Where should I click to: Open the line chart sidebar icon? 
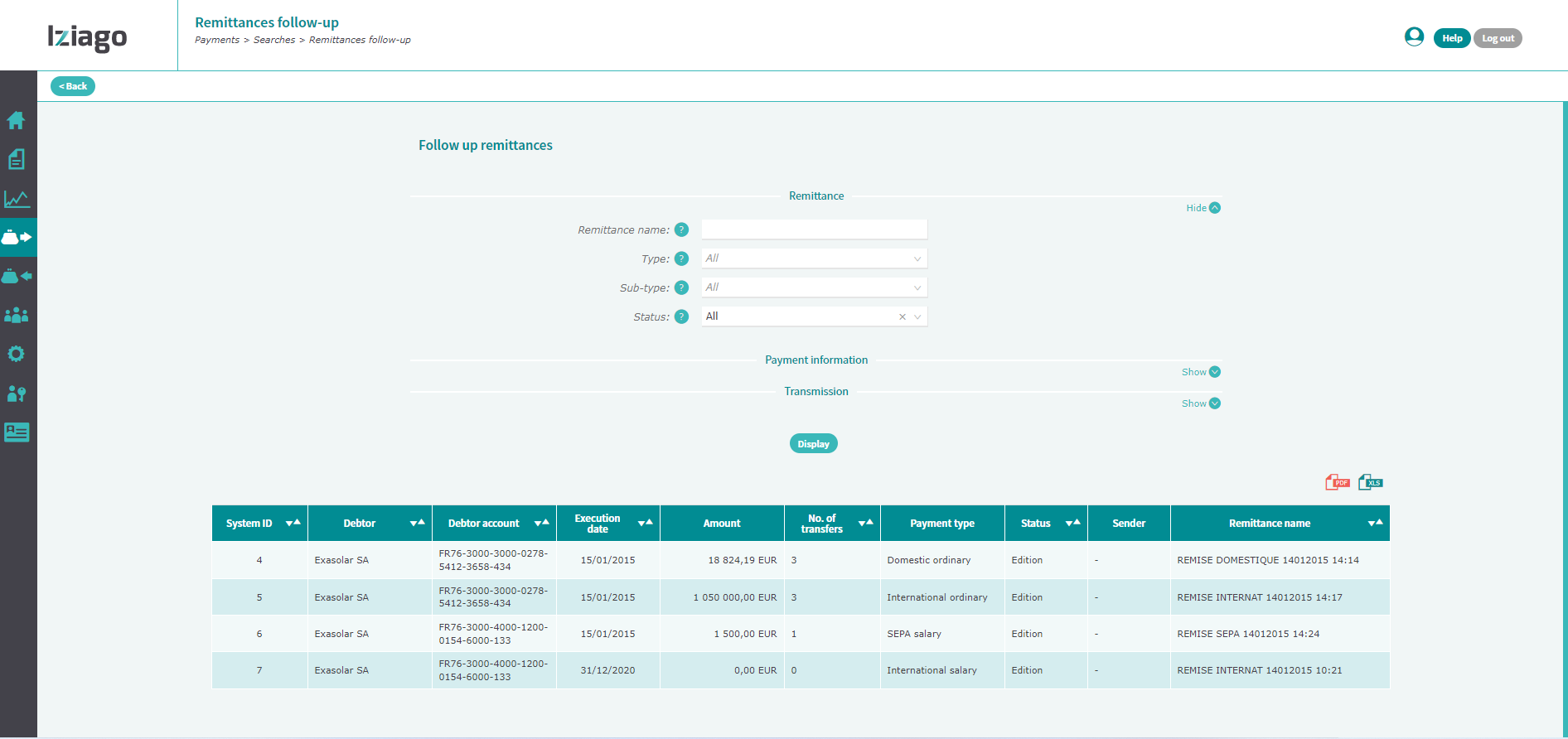click(x=17, y=199)
